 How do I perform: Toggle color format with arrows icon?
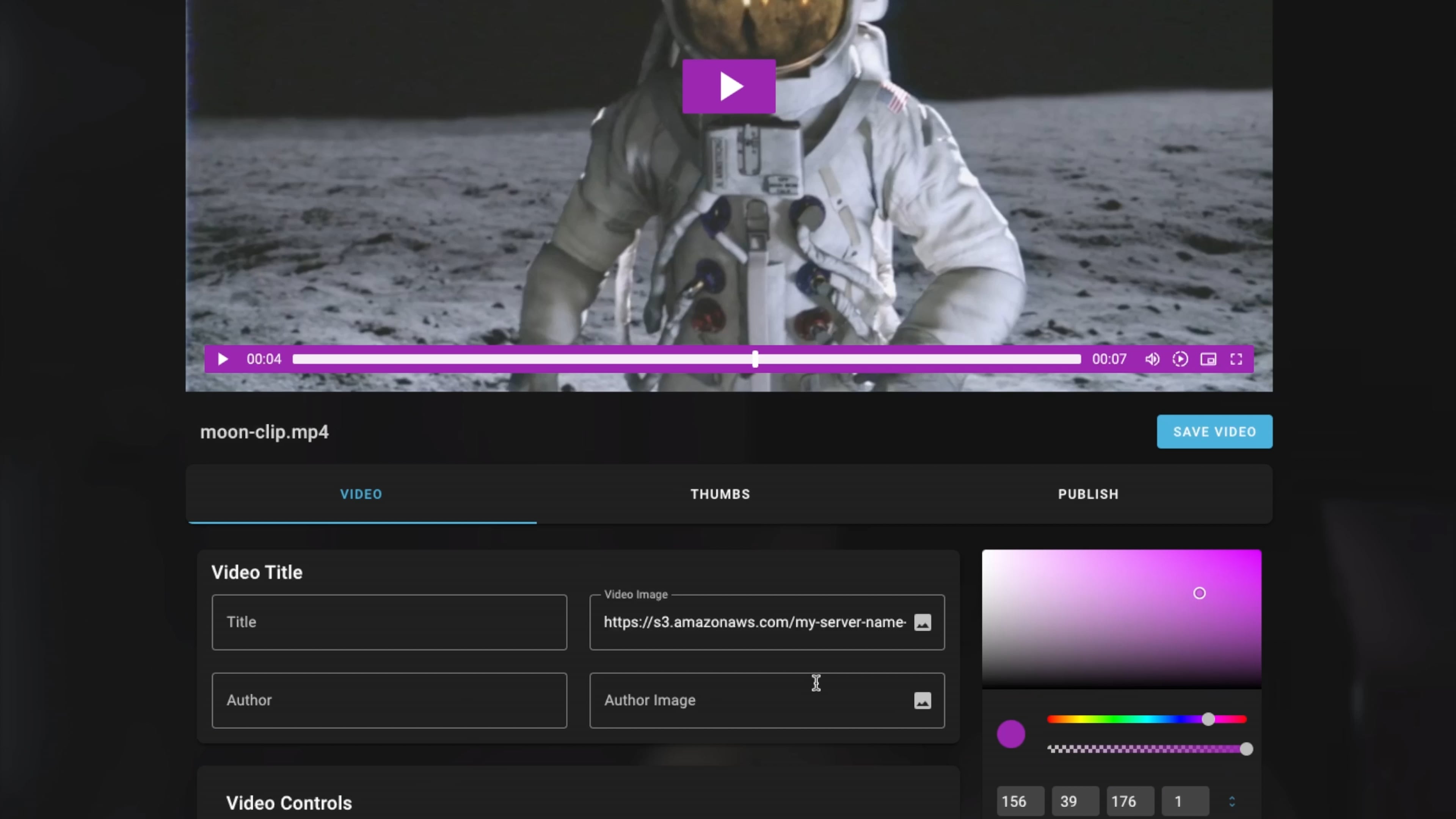pos(1232,802)
